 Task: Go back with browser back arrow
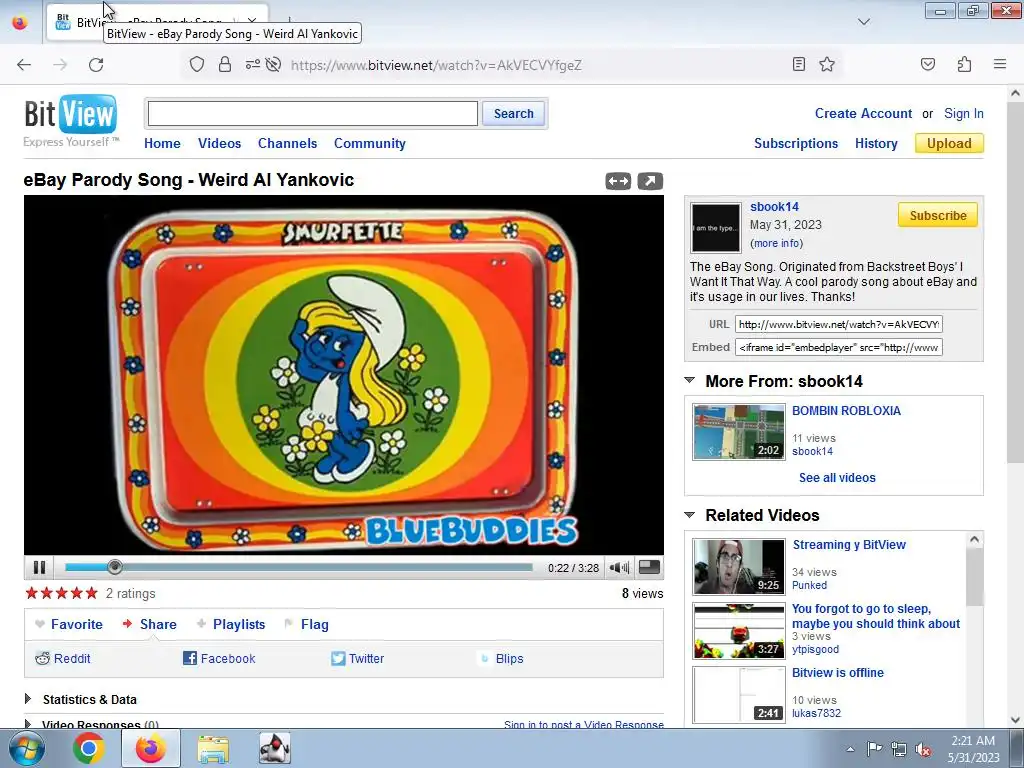[x=24, y=64]
